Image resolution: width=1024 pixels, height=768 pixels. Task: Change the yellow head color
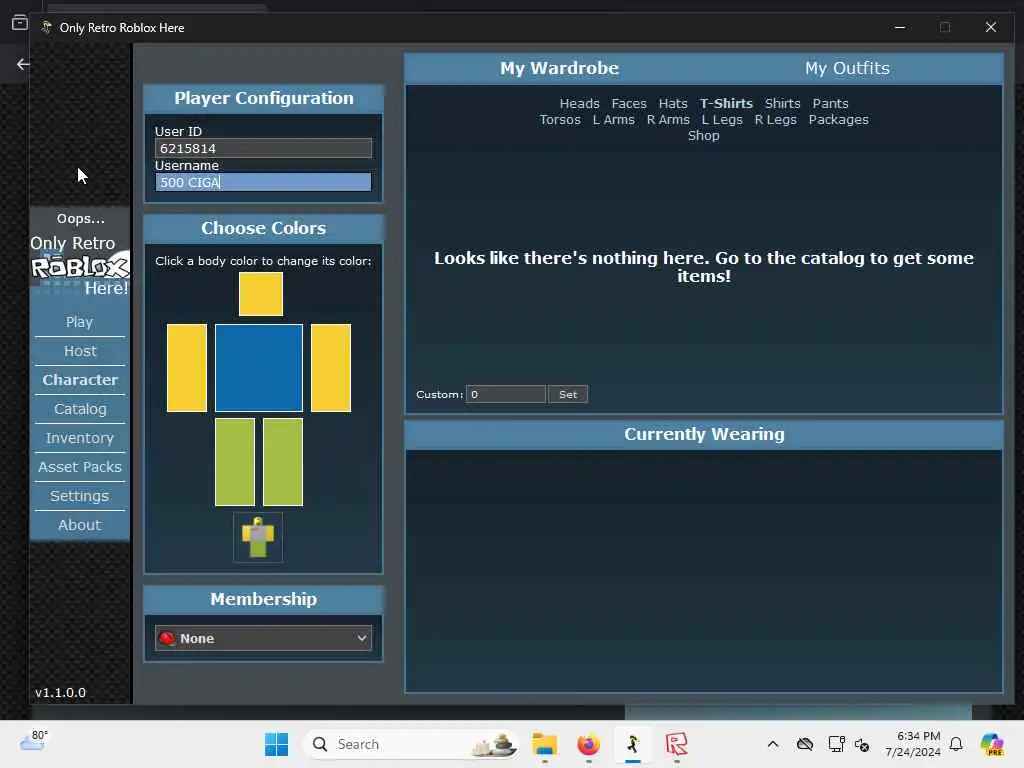[x=261, y=294]
